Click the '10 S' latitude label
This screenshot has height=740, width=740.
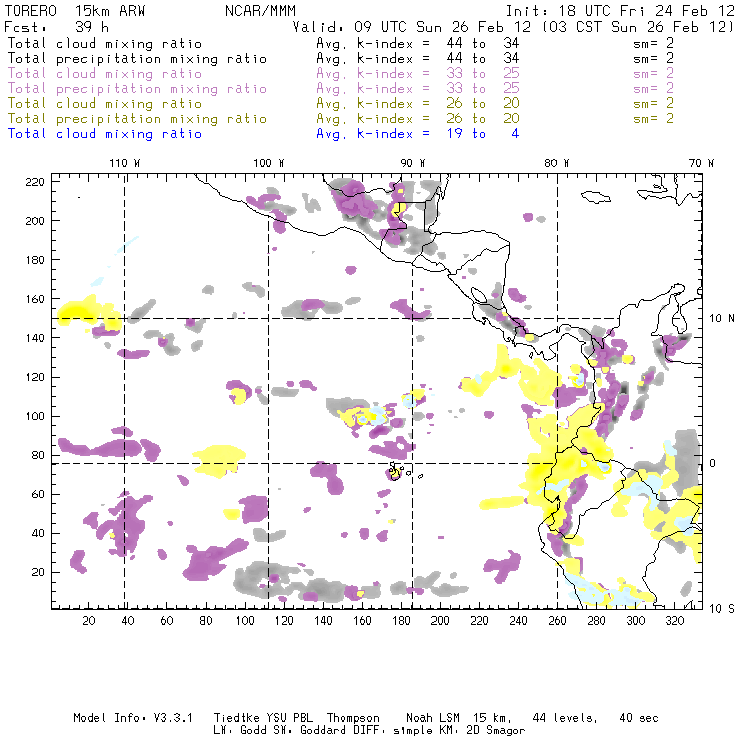(x=722, y=609)
